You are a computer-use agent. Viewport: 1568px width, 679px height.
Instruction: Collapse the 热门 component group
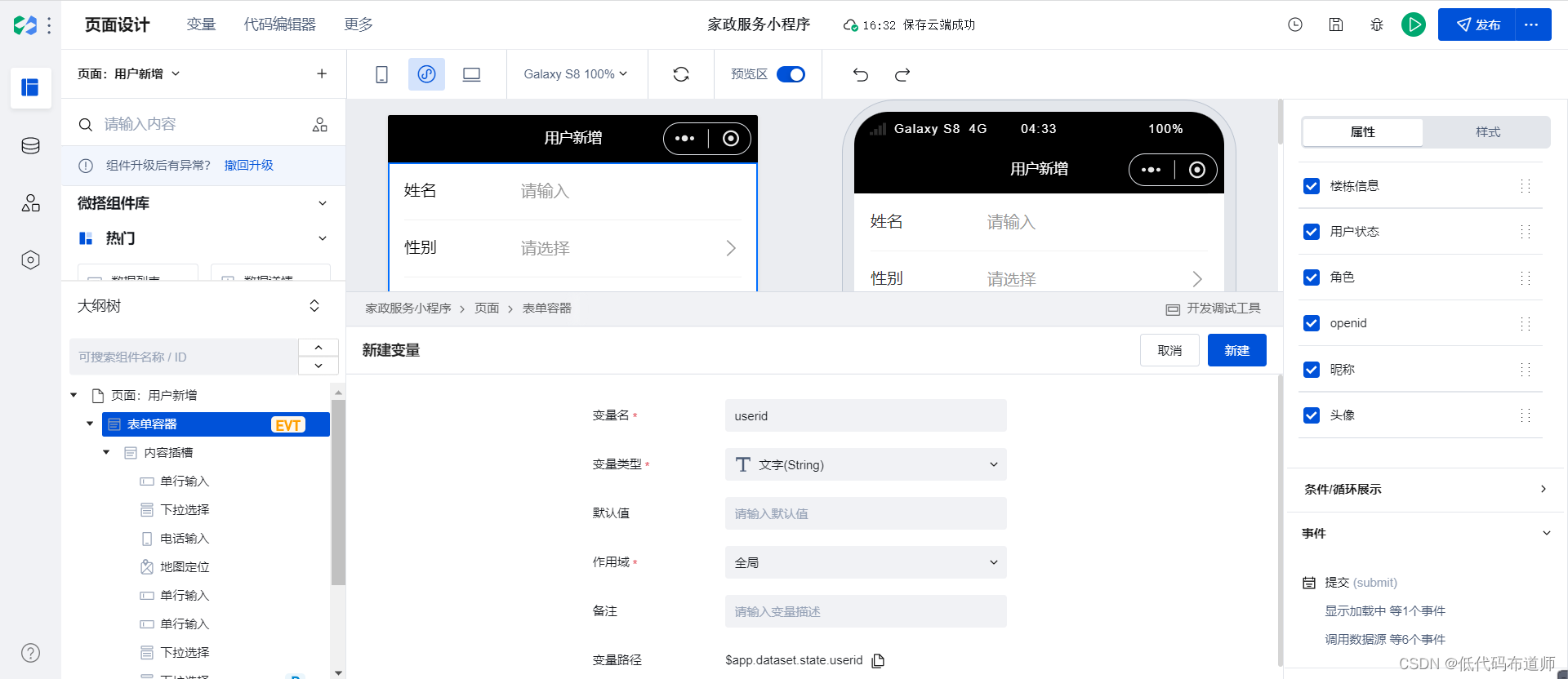point(323,238)
